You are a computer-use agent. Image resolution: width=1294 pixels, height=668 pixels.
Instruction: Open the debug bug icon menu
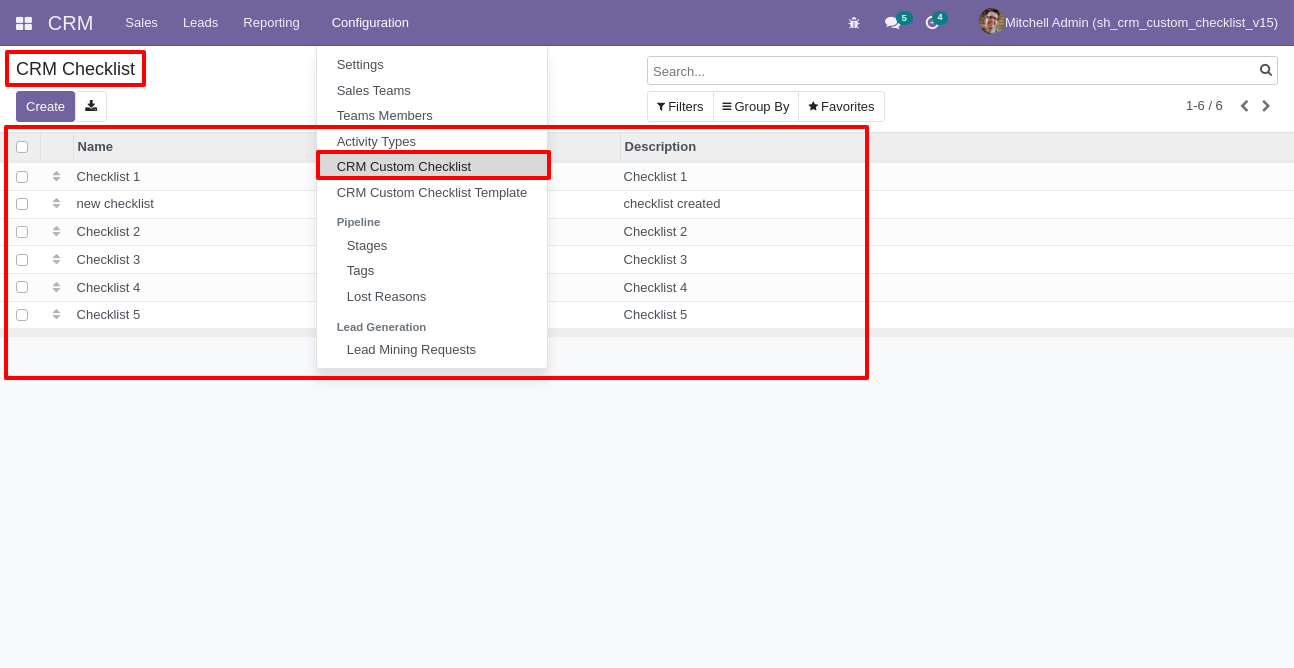[854, 23]
